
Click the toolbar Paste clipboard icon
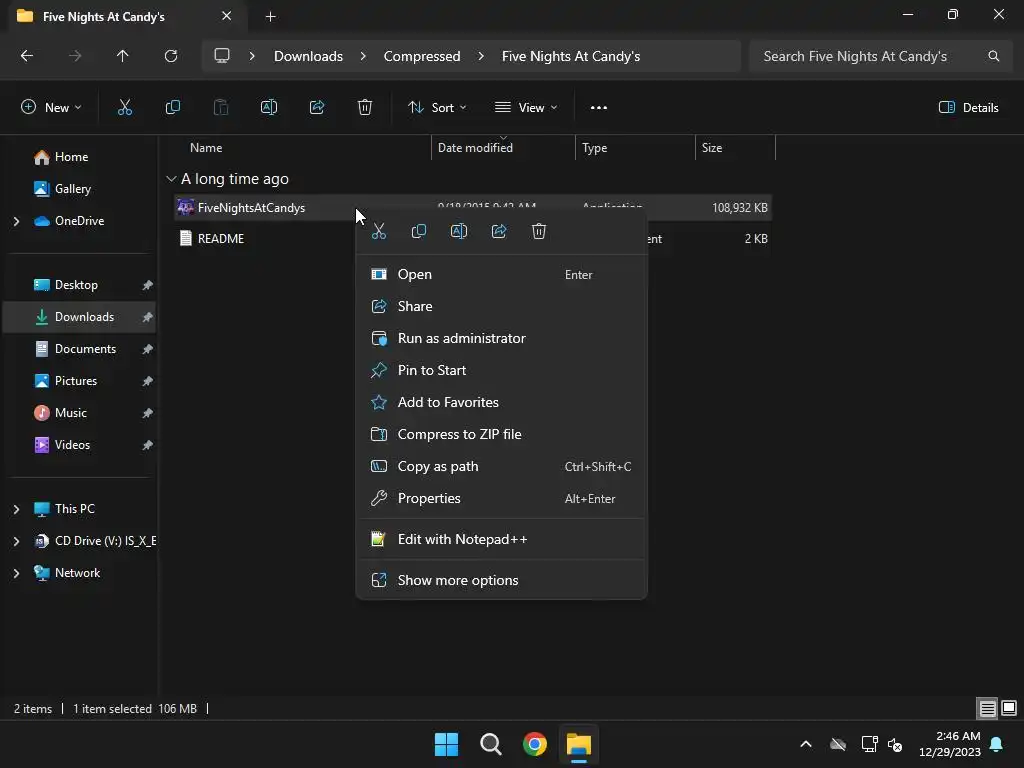click(x=221, y=108)
